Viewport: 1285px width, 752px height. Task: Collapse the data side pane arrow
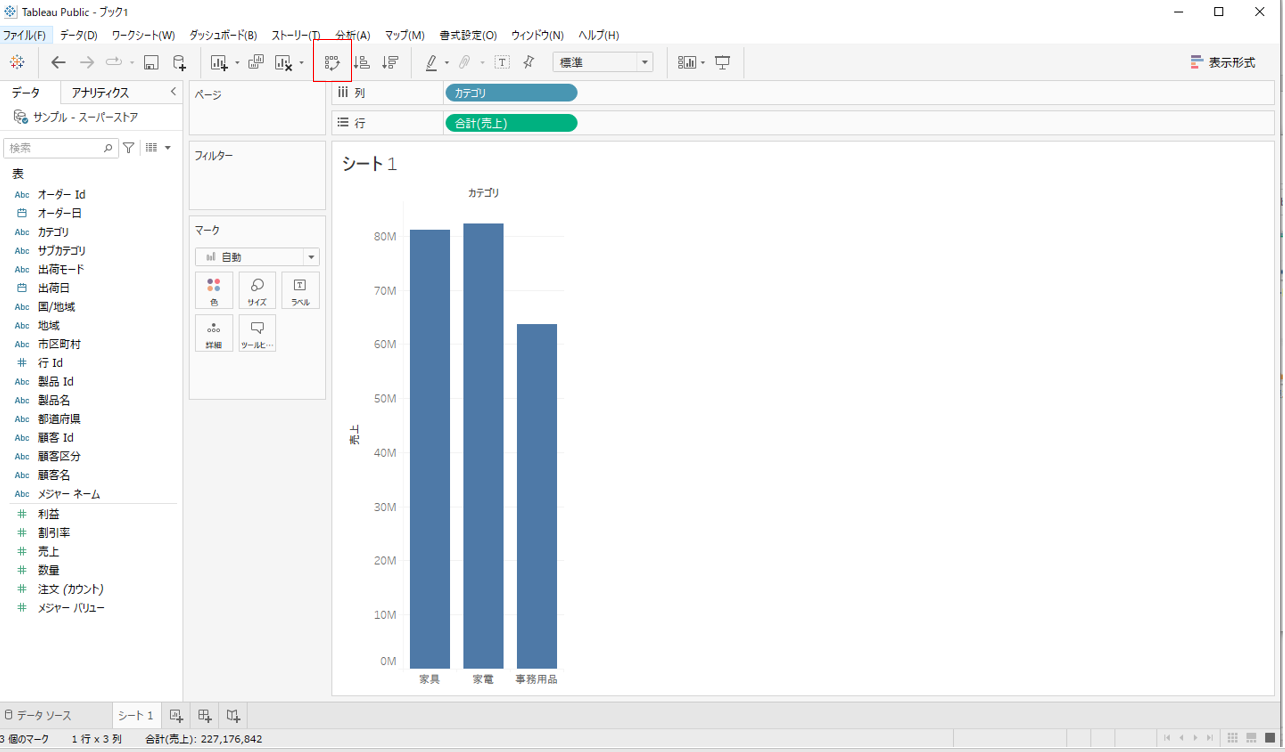point(173,92)
